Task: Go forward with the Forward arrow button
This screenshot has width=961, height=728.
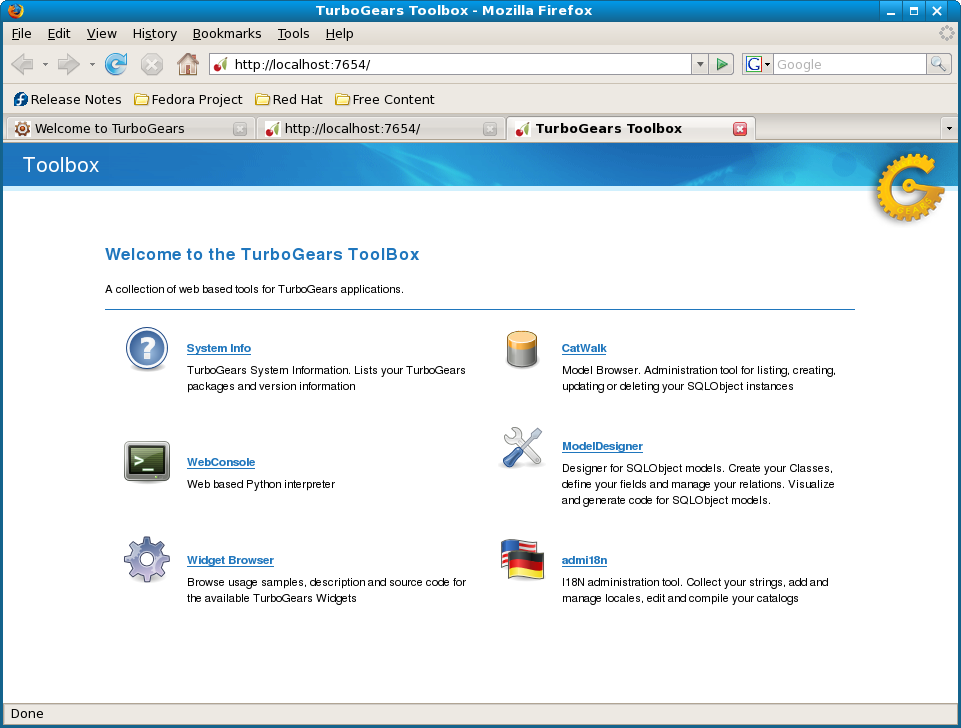Action: pyautogui.click(x=69, y=64)
